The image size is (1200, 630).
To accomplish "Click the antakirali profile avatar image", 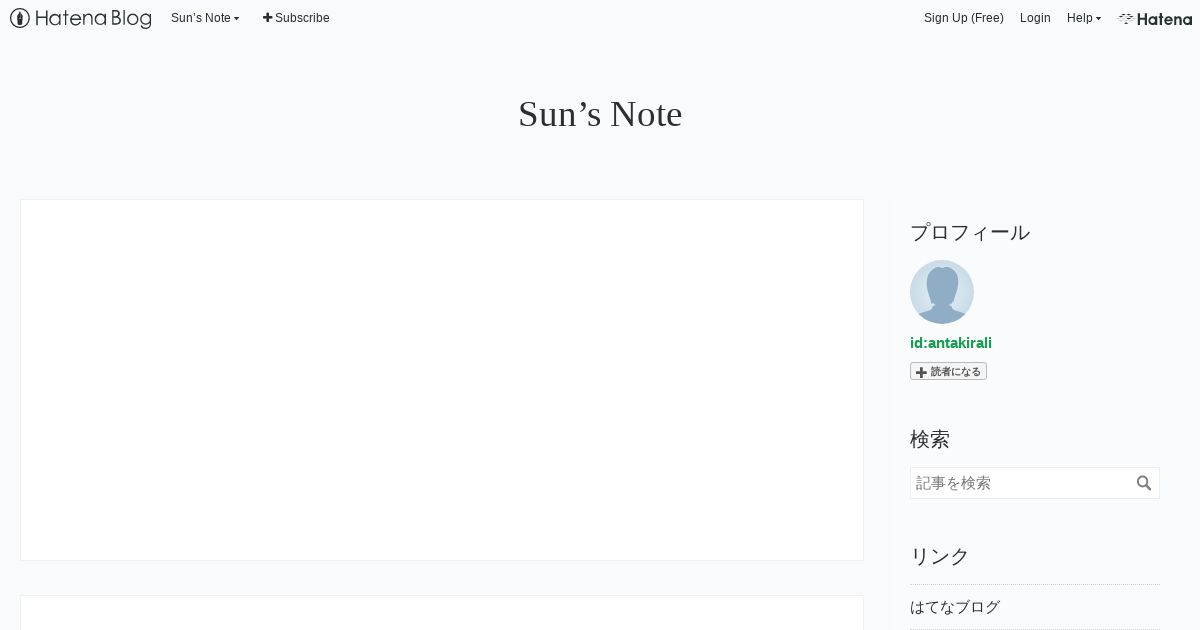I will (x=942, y=292).
